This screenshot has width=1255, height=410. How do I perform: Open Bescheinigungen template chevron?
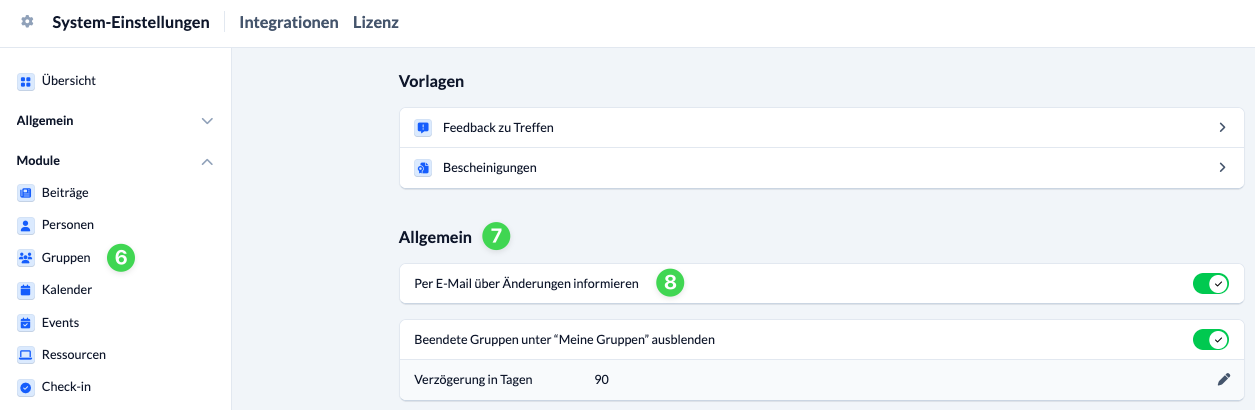point(1222,168)
